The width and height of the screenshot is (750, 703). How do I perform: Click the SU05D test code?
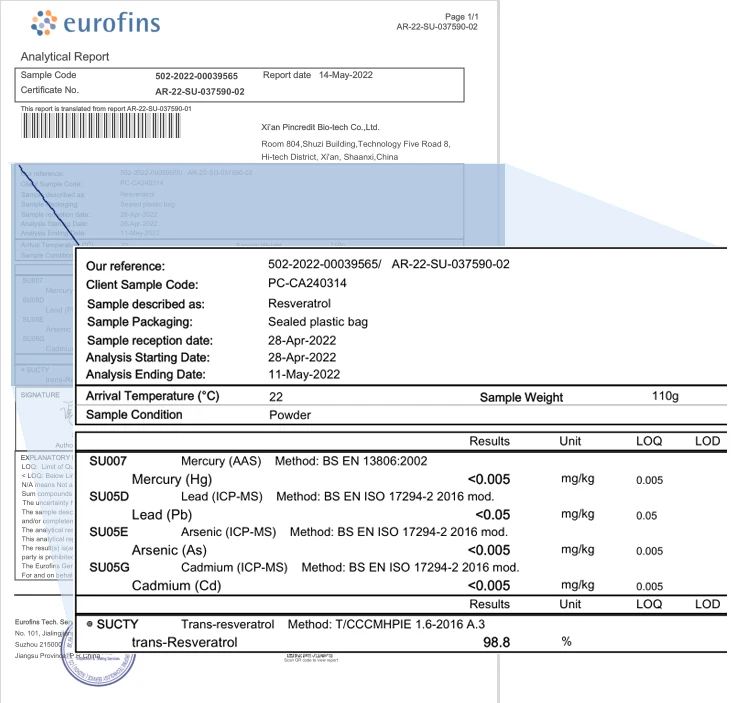(109, 496)
